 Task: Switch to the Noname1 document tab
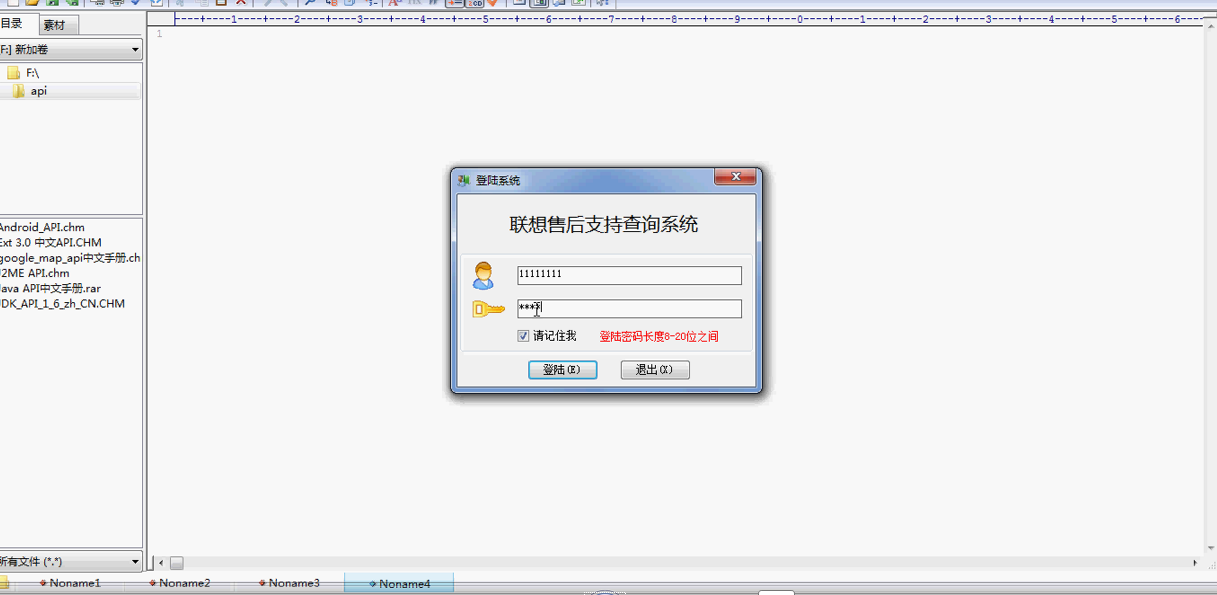(70, 583)
